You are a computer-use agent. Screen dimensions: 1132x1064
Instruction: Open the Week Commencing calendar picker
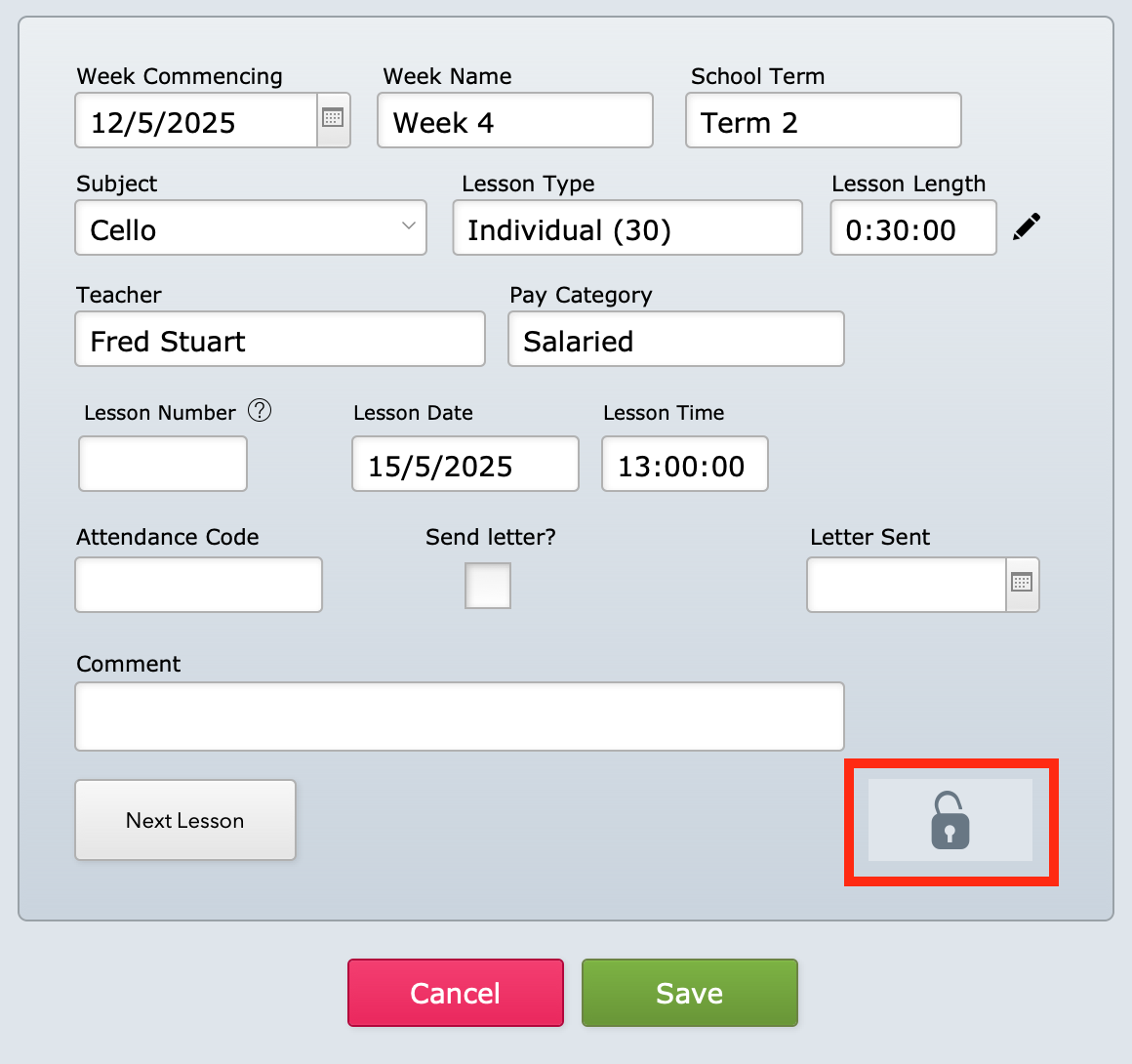click(333, 119)
